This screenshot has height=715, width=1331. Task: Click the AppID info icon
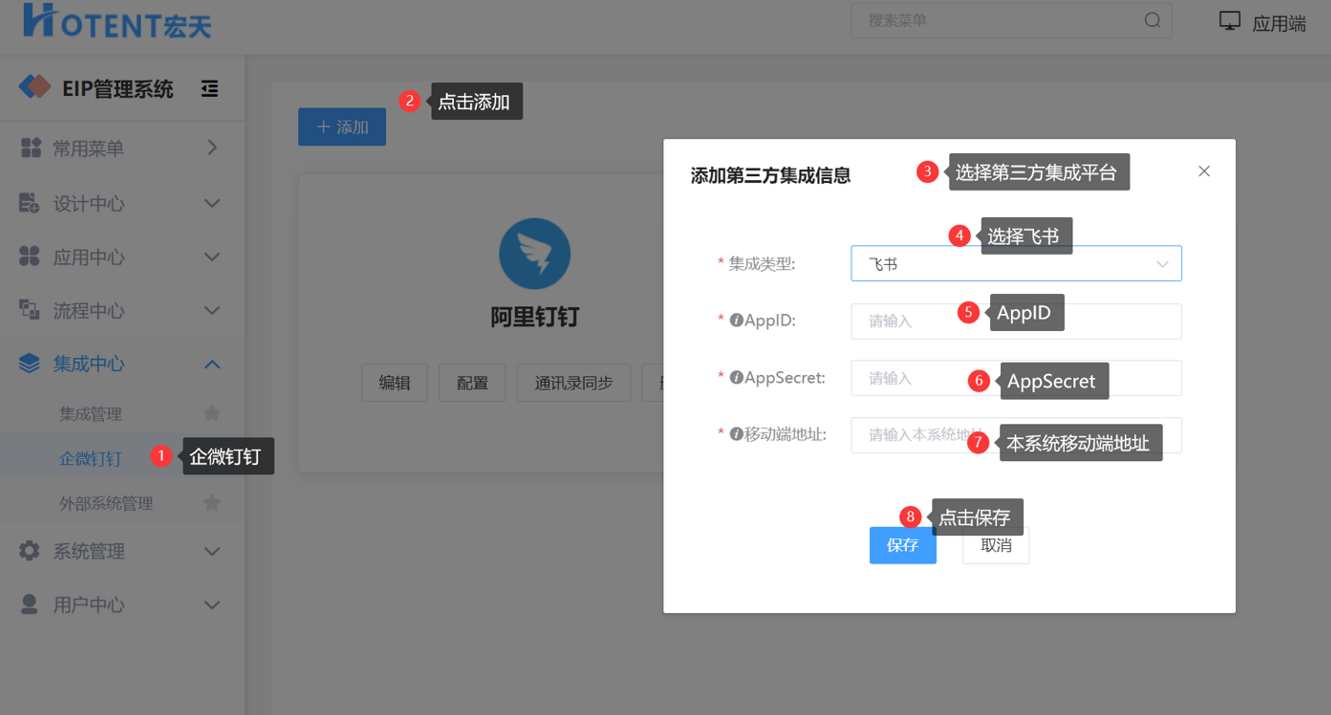736,321
